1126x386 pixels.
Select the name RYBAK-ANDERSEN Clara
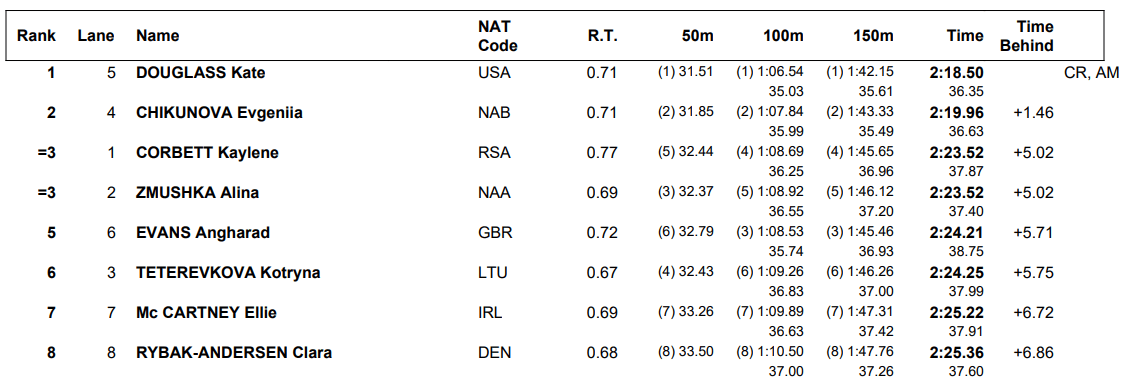pos(233,353)
